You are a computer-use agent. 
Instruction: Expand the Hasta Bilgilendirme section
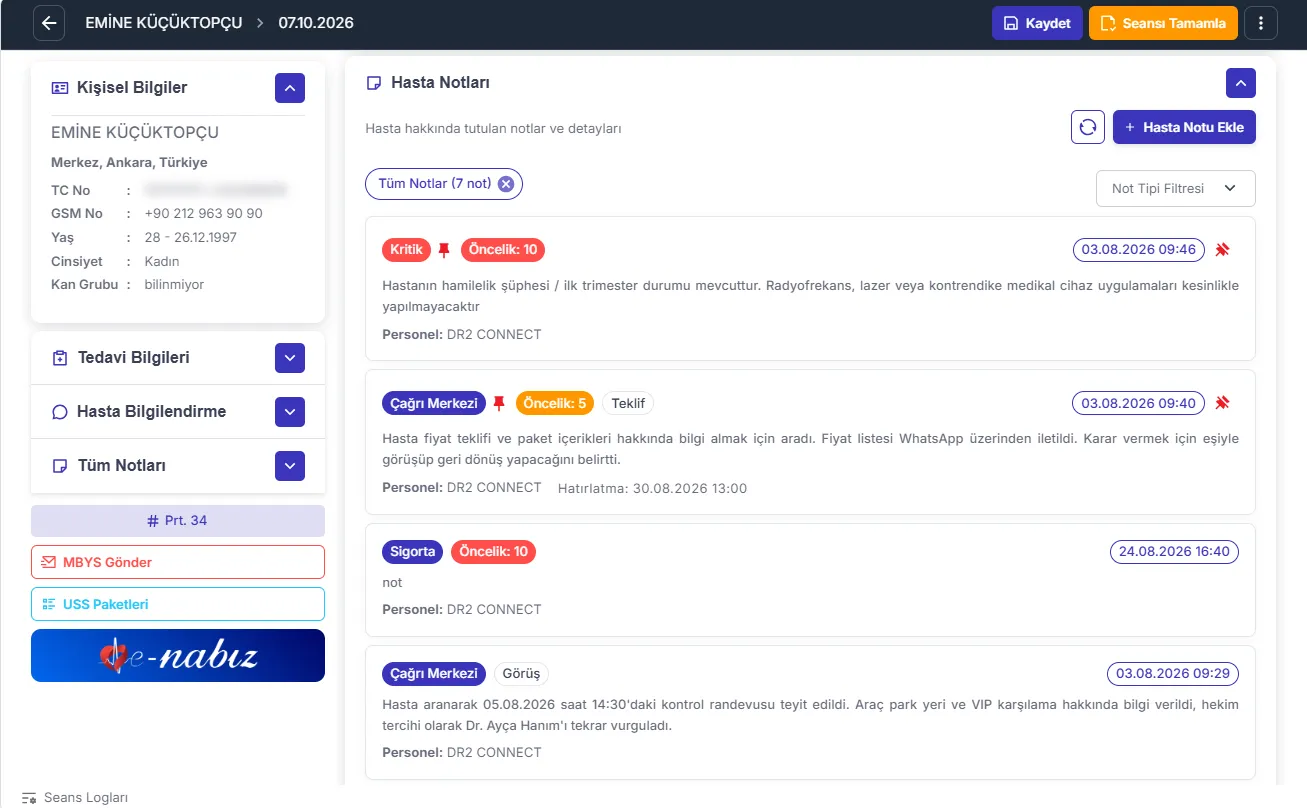pyautogui.click(x=290, y=412)
